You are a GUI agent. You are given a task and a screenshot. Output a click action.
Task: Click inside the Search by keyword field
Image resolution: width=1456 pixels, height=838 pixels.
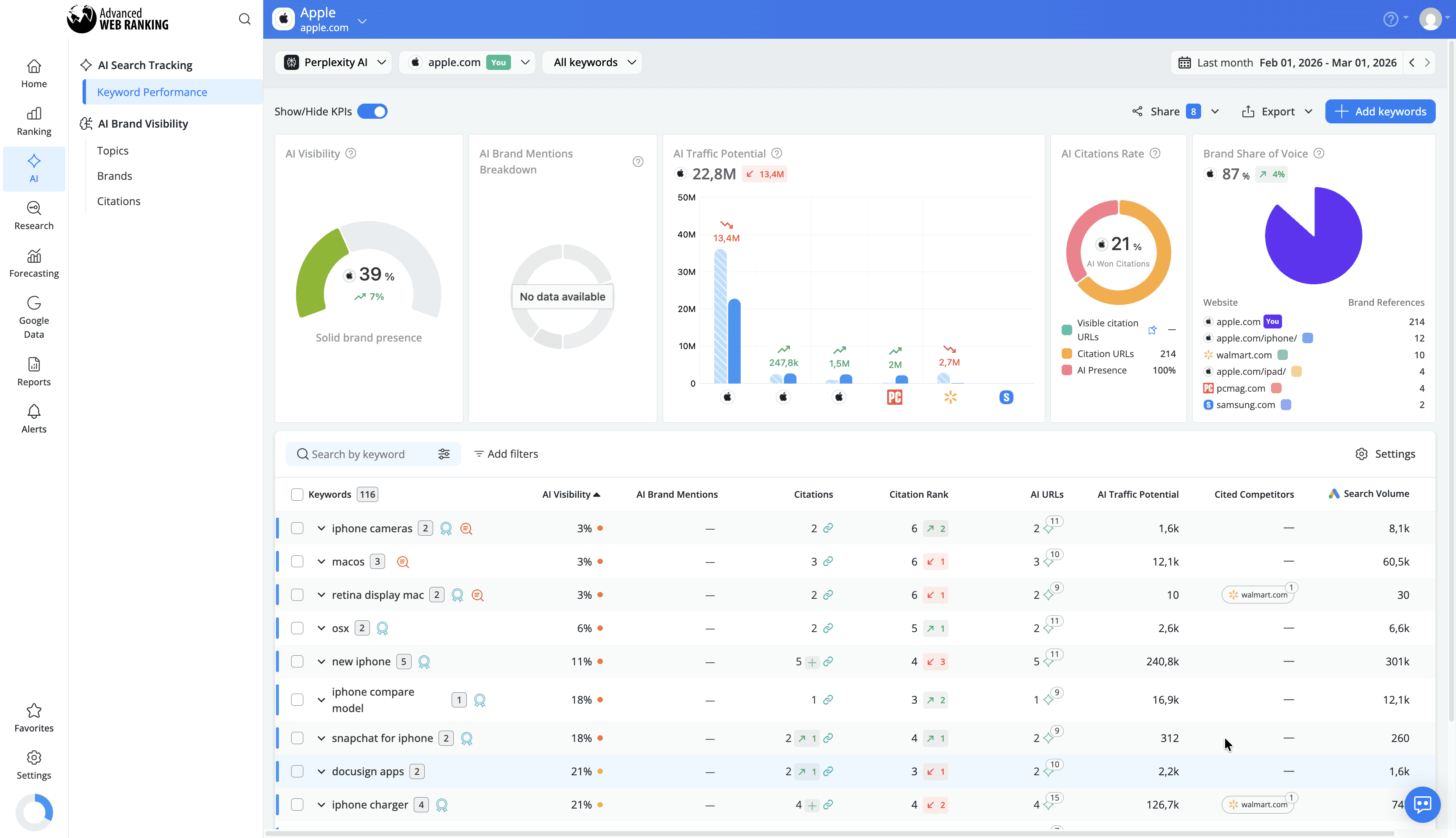[x=363, y=454]
